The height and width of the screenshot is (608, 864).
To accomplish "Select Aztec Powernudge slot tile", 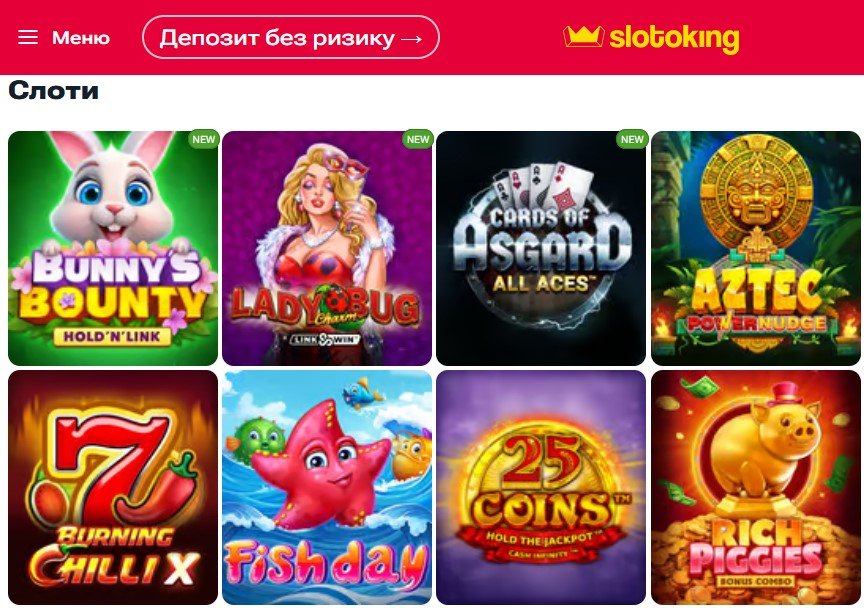I will click(755, 248).
